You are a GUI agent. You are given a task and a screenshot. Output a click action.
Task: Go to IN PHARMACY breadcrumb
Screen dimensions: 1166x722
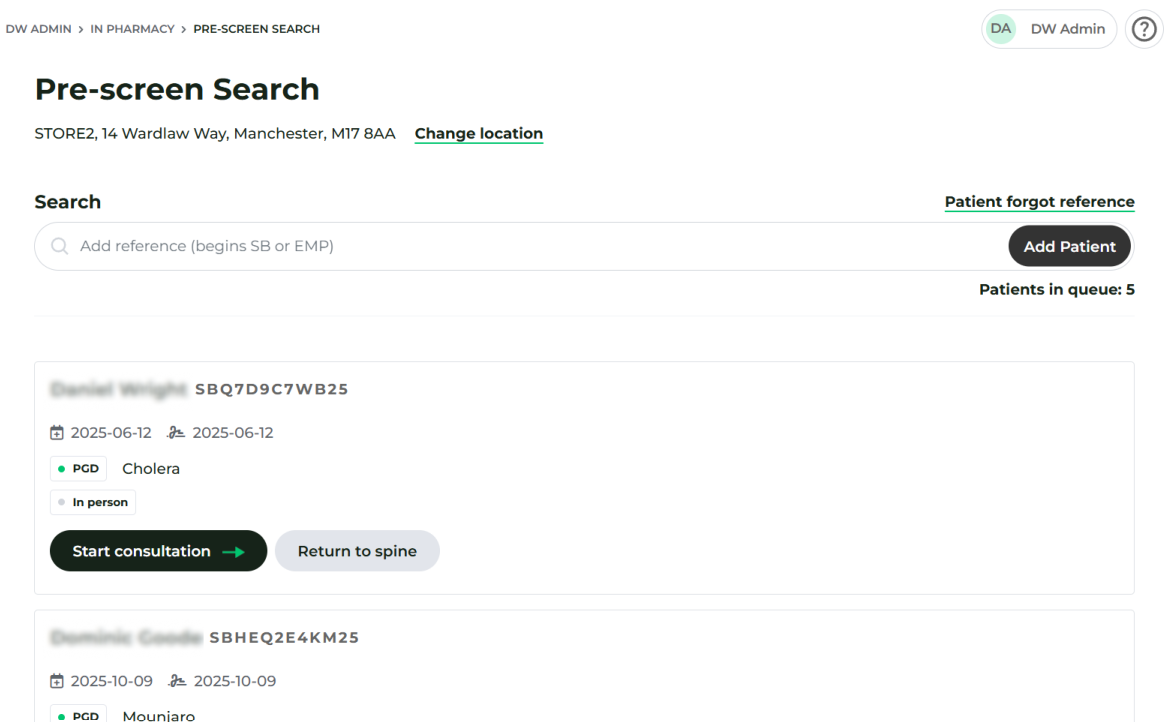click(x=132, y=29)
